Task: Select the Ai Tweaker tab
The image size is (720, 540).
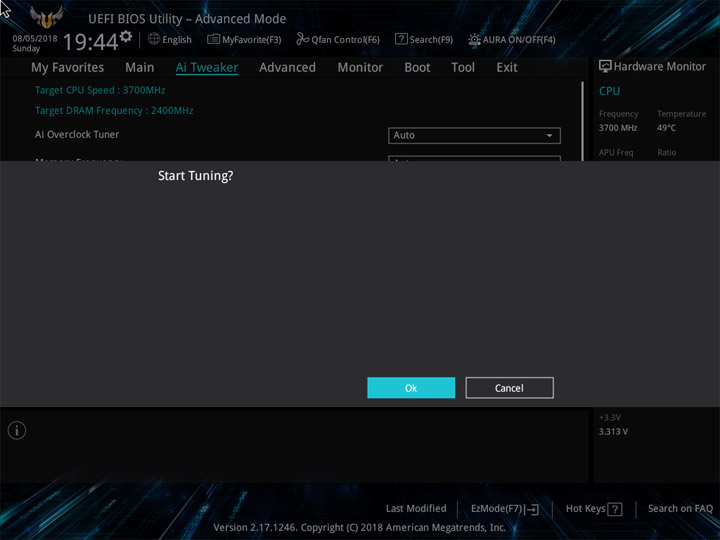Action: [x=207, y=68]
